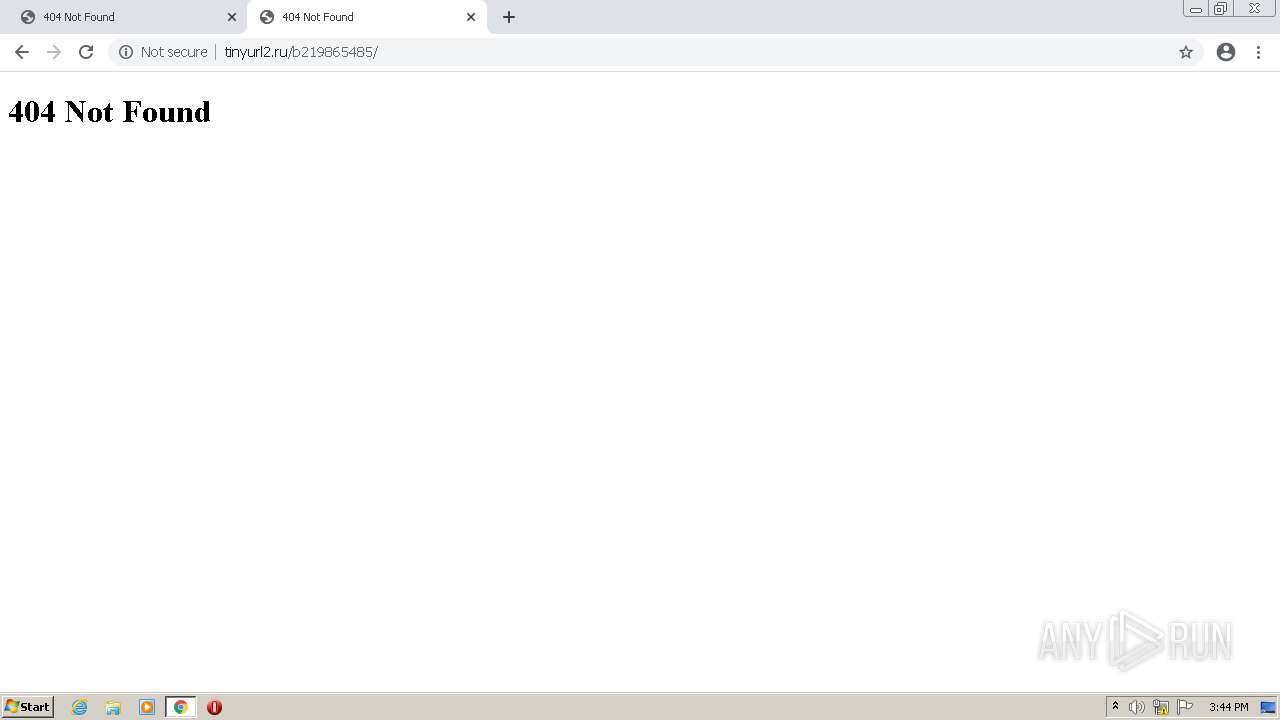This screenshot has width=1280, height=720.
Task: Close the first 404 Not Found tab
Action: (232, 17)
